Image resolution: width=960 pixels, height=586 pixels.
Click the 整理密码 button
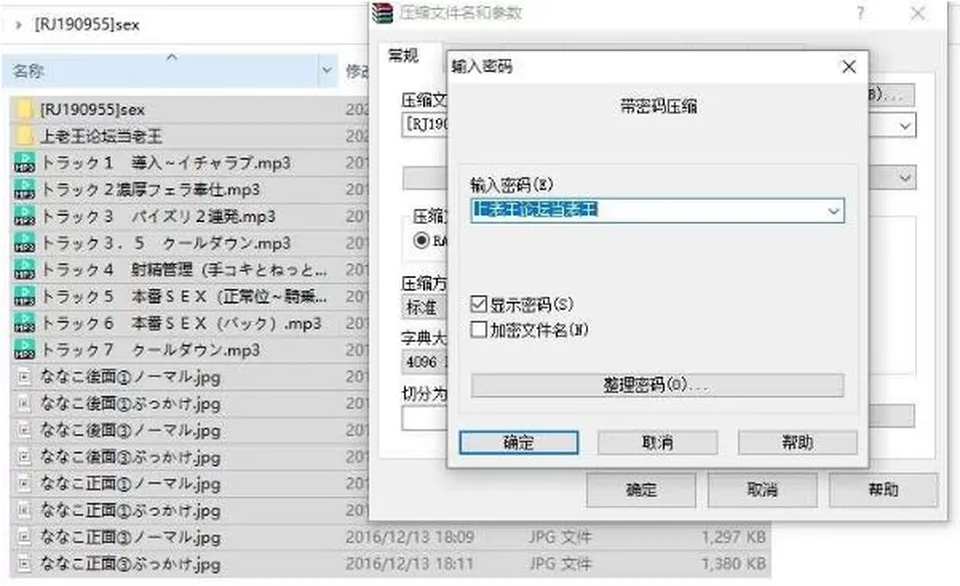coord(657,385)
